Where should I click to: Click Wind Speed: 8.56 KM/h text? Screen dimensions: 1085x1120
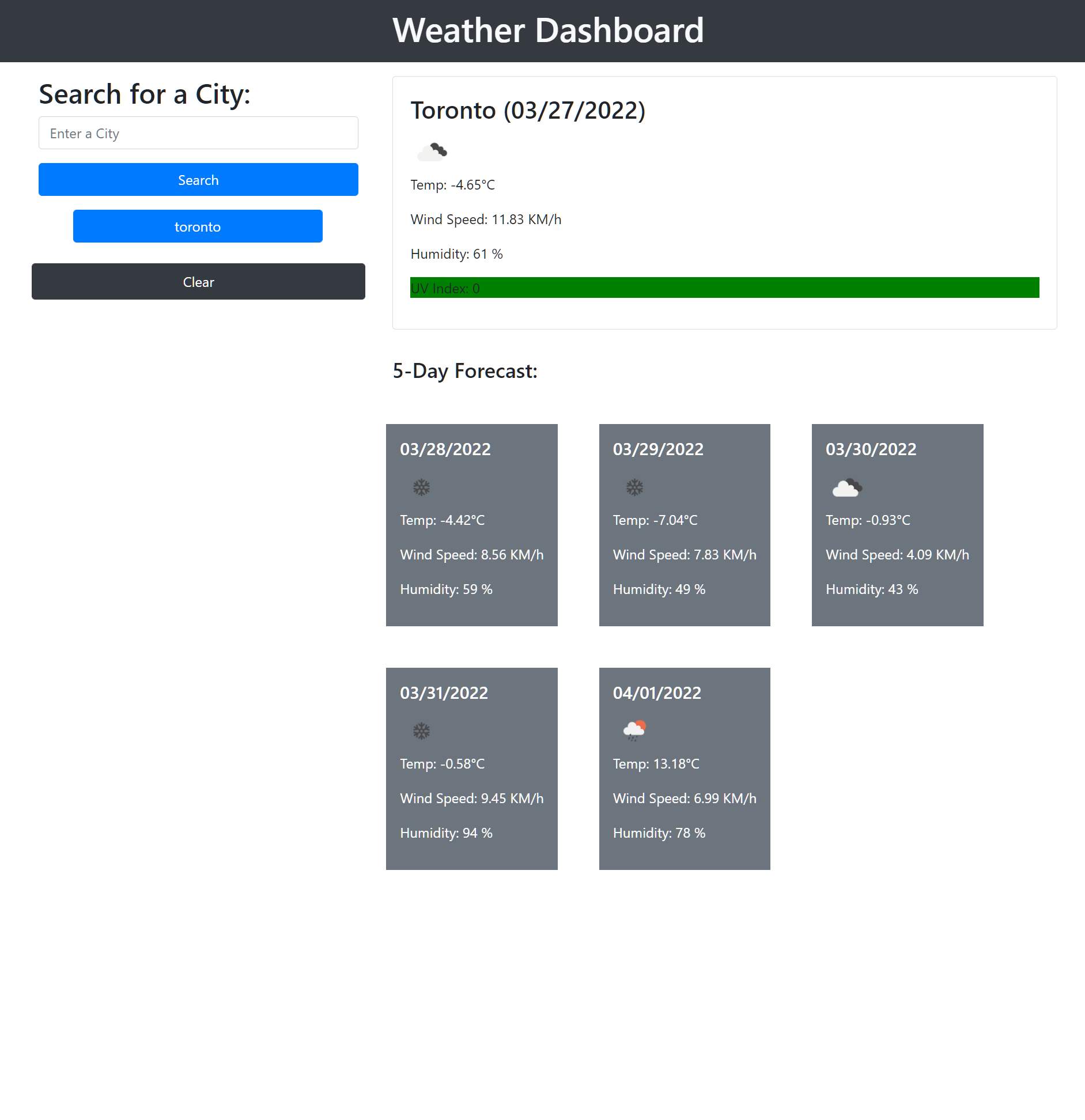tap(472, 555)
